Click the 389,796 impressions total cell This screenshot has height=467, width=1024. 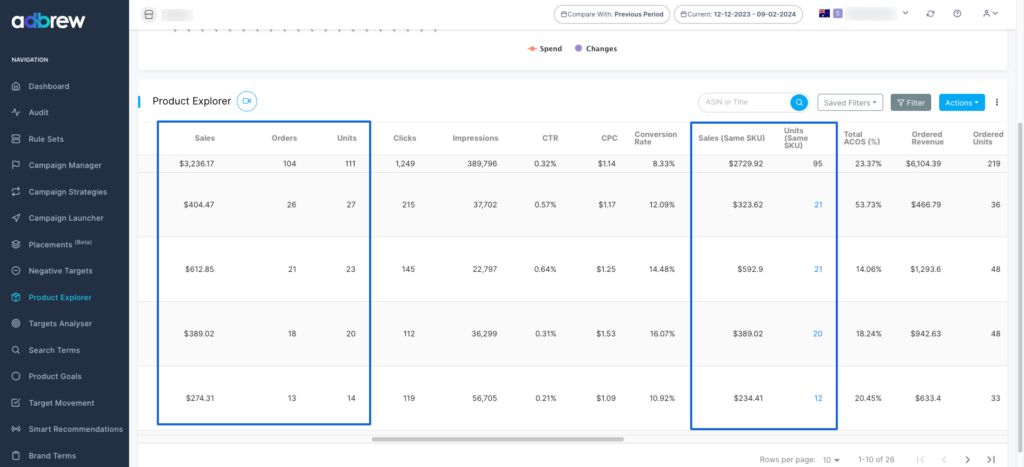[481, 164]
